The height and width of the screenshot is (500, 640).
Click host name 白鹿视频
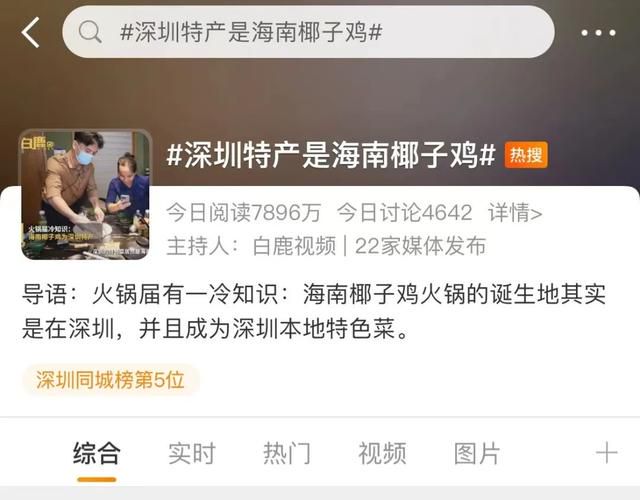pyautogui.click(x=294, y=246)
